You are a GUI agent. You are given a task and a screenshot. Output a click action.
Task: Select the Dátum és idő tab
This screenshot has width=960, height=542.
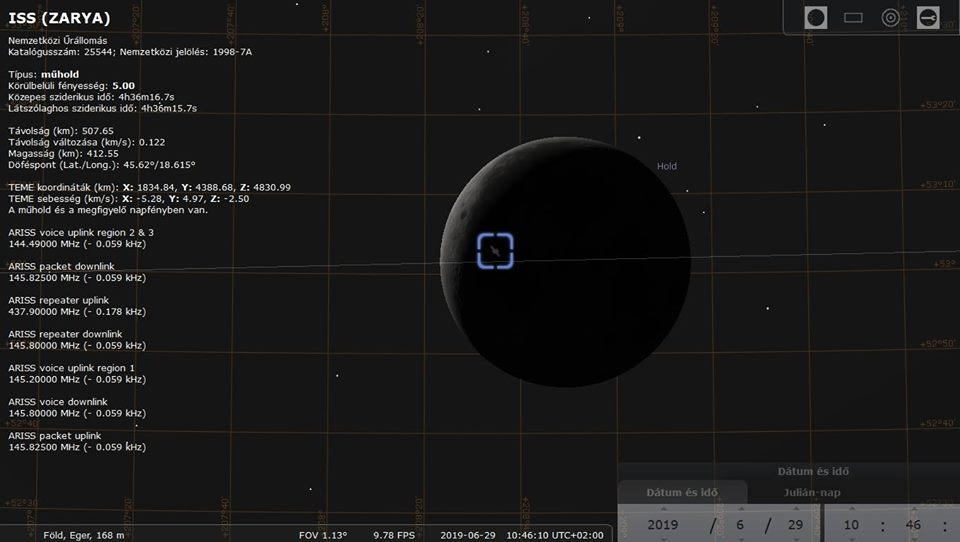click(x=682, y=492)
